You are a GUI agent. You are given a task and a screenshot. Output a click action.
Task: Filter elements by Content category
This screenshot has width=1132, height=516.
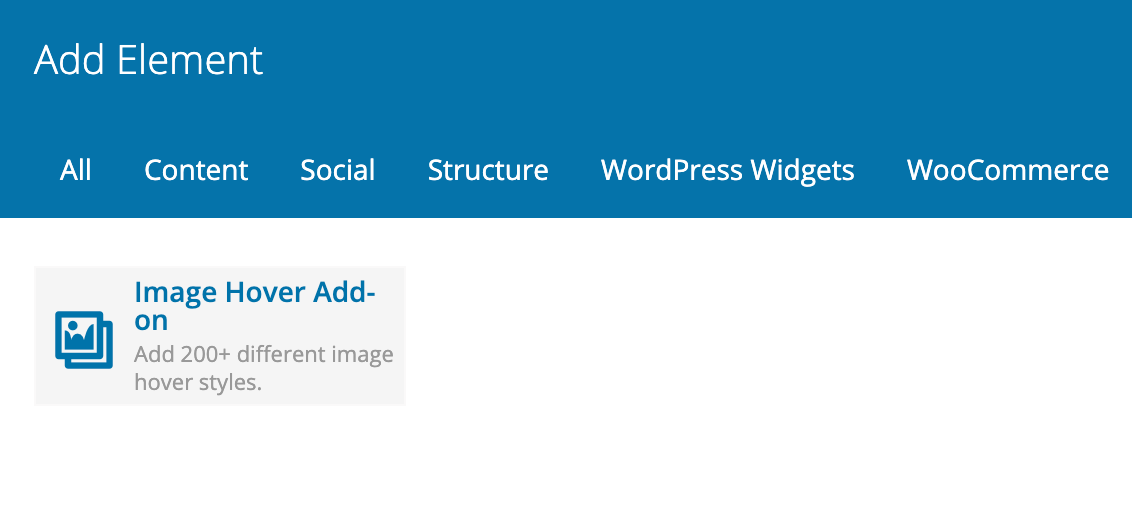pos(196,170)
